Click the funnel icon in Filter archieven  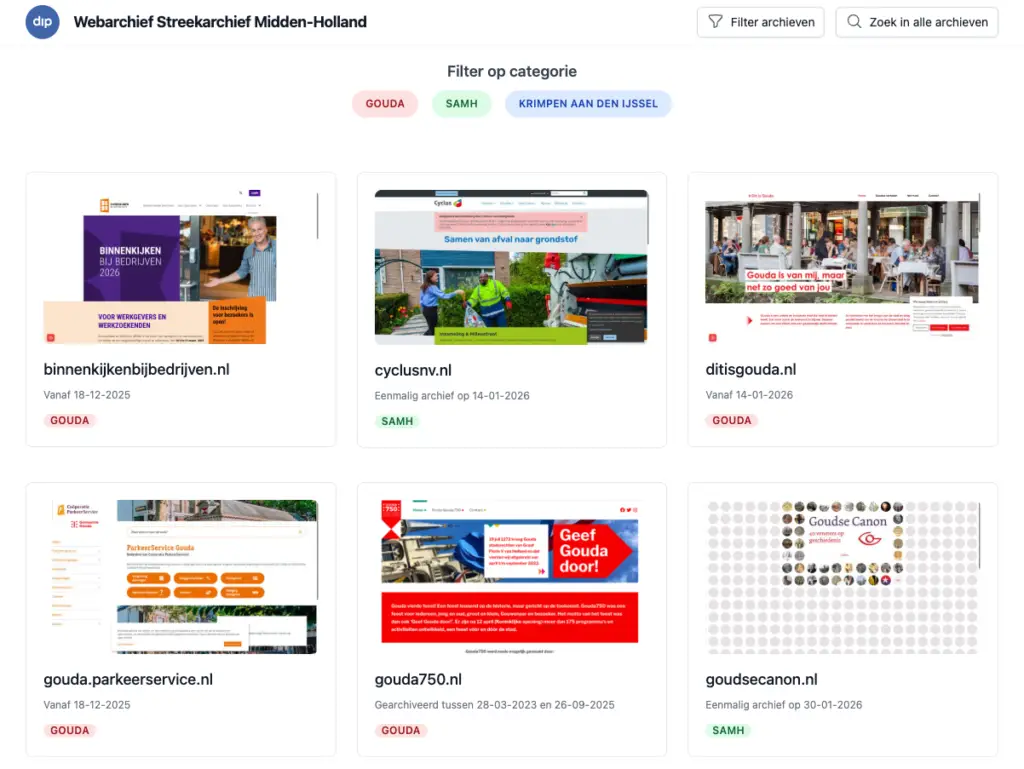coord(716,22)
